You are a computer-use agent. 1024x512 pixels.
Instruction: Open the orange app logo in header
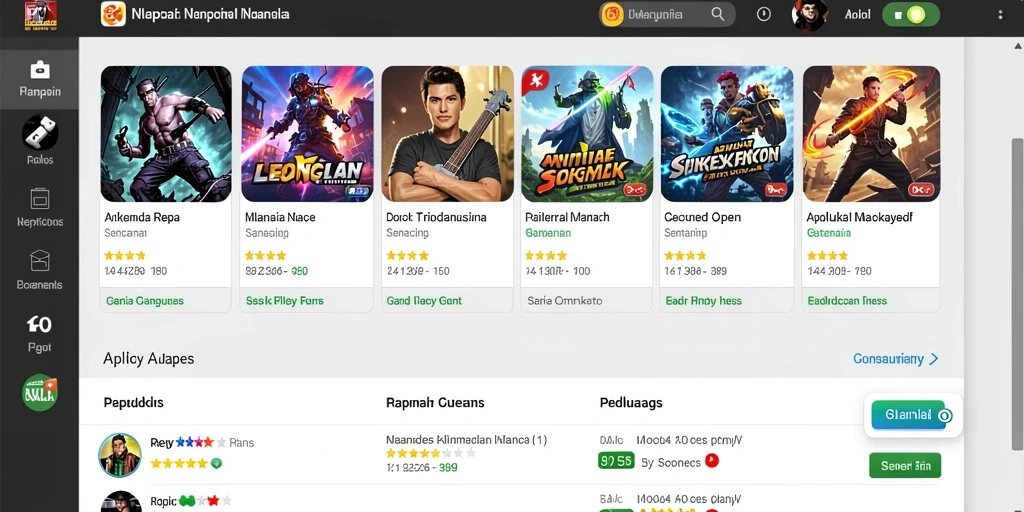coord(113,14)
